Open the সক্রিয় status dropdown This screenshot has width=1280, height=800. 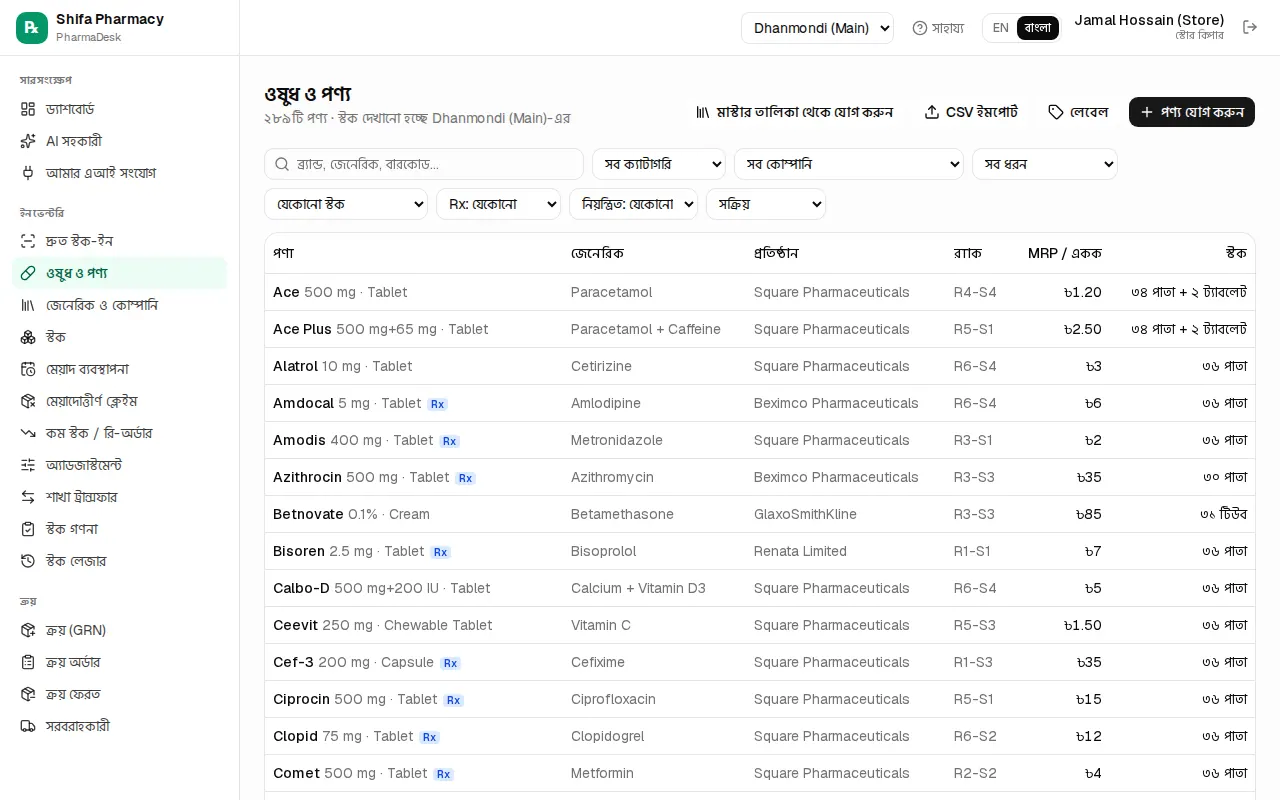point(766,204)
